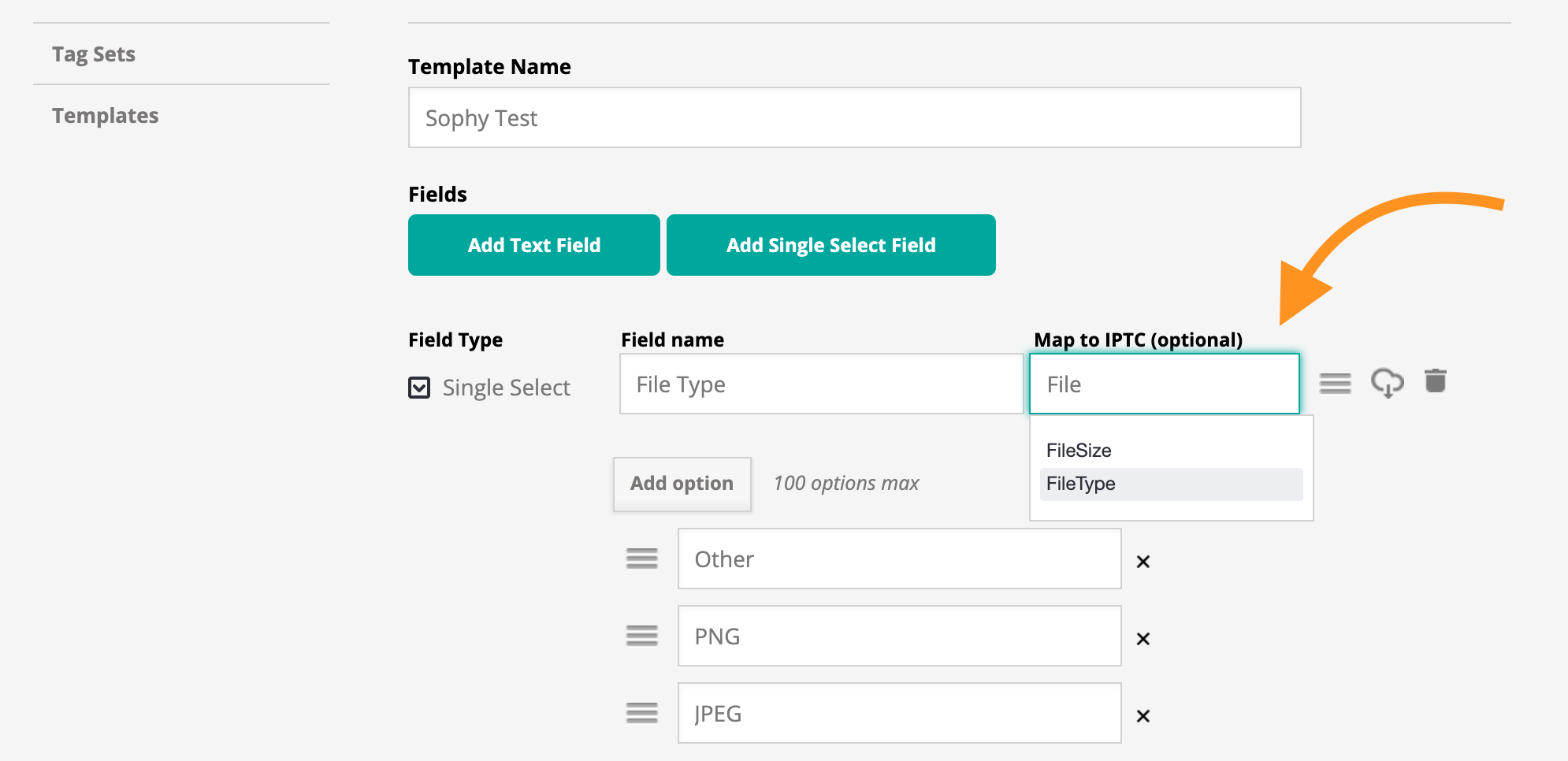
Task: Edit the File Type field name input
Action: click(x=821, y=384)
